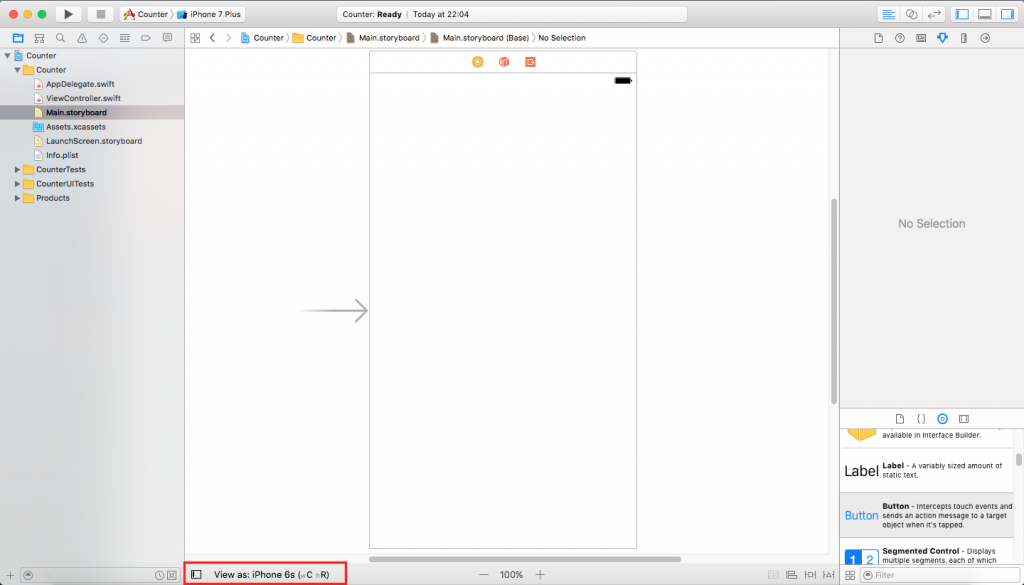The height and width of the screenshot is (585, 1024).
Task: Expand the CounterTests folder
Action: click(x=17, y=170)
